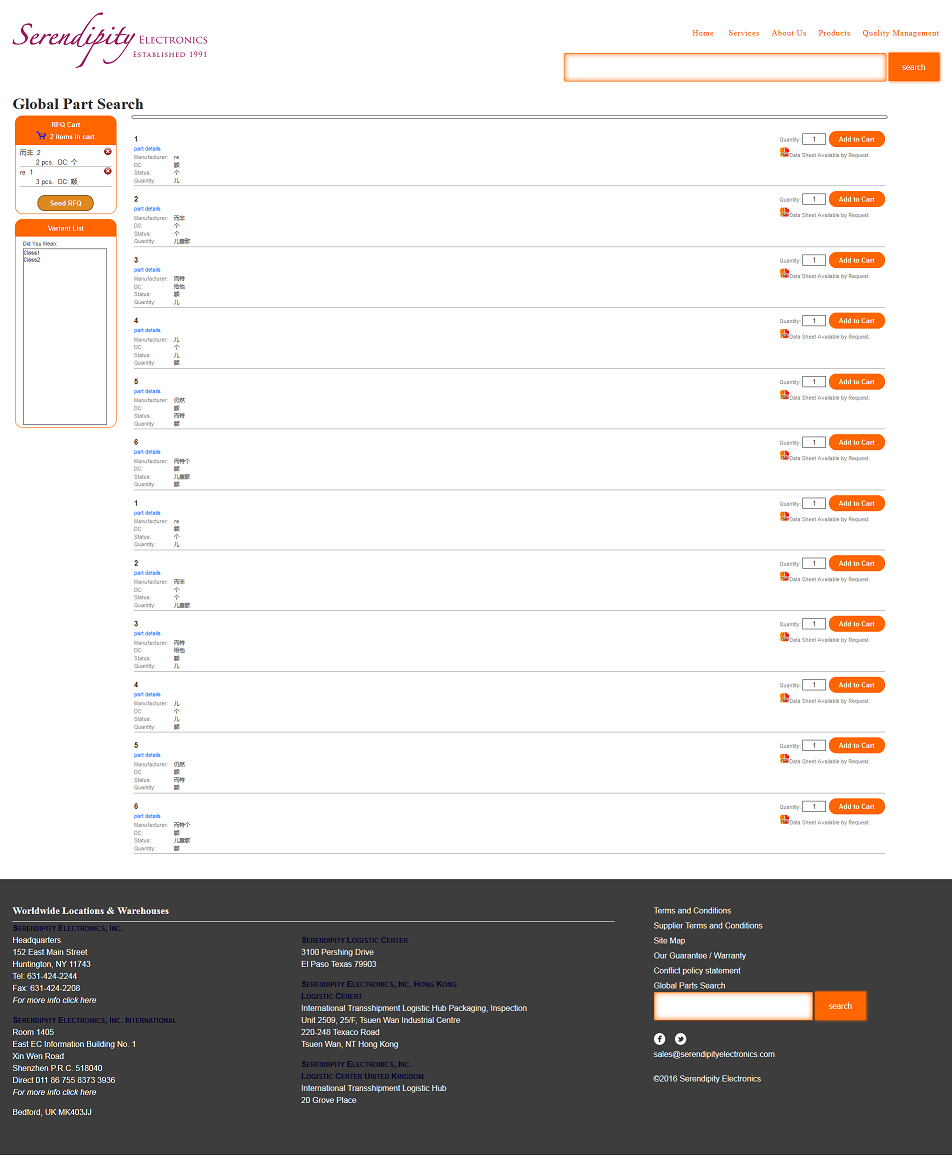Open the sales email address link
Viewport: 952px width, 1160px height.
(x=714, y=1054)
